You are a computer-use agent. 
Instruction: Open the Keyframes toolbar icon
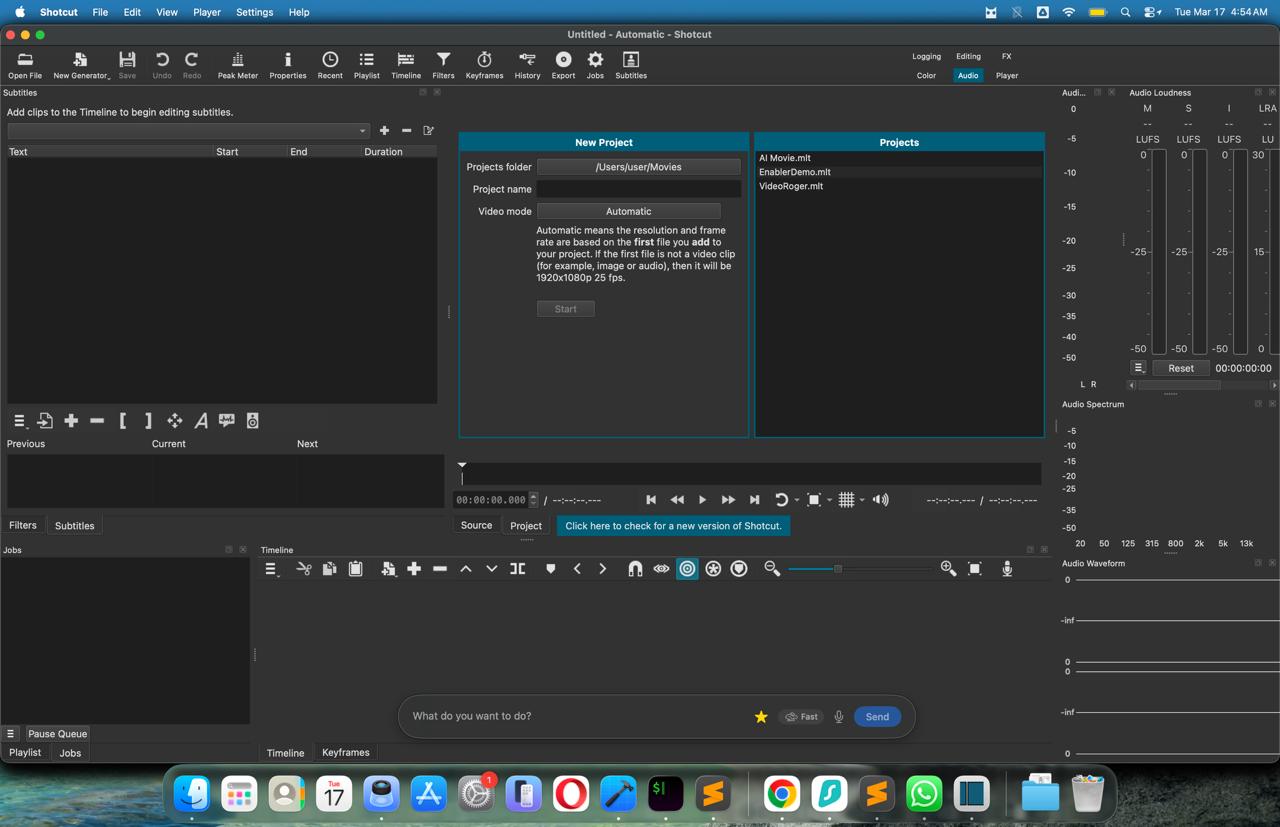pyautogui.click(x=484, y=65)
